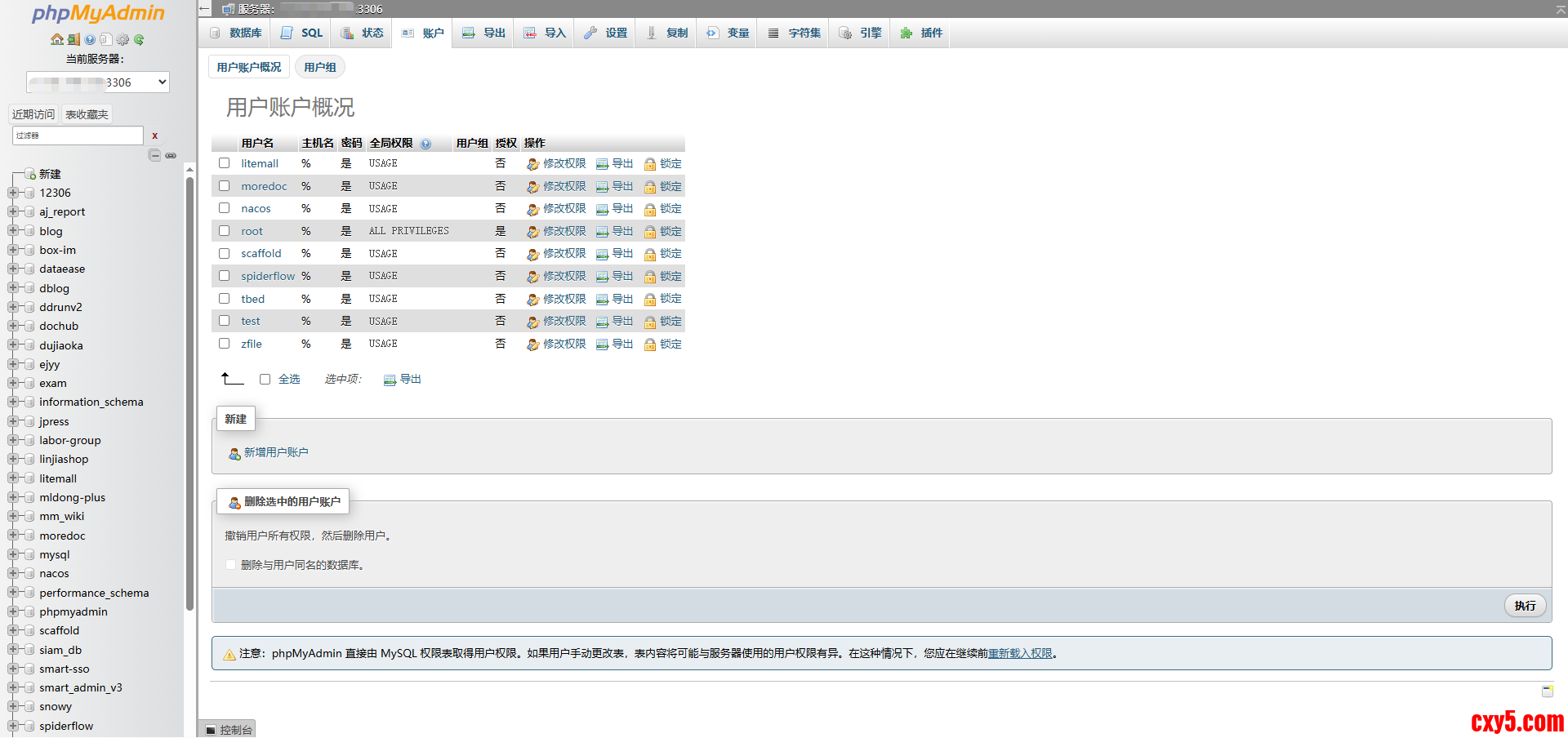Click the link icon below filter box

click(x=171, y=155)
